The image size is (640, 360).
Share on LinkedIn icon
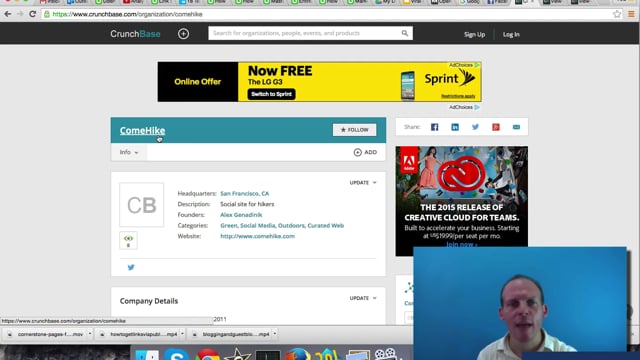[455, 127]
